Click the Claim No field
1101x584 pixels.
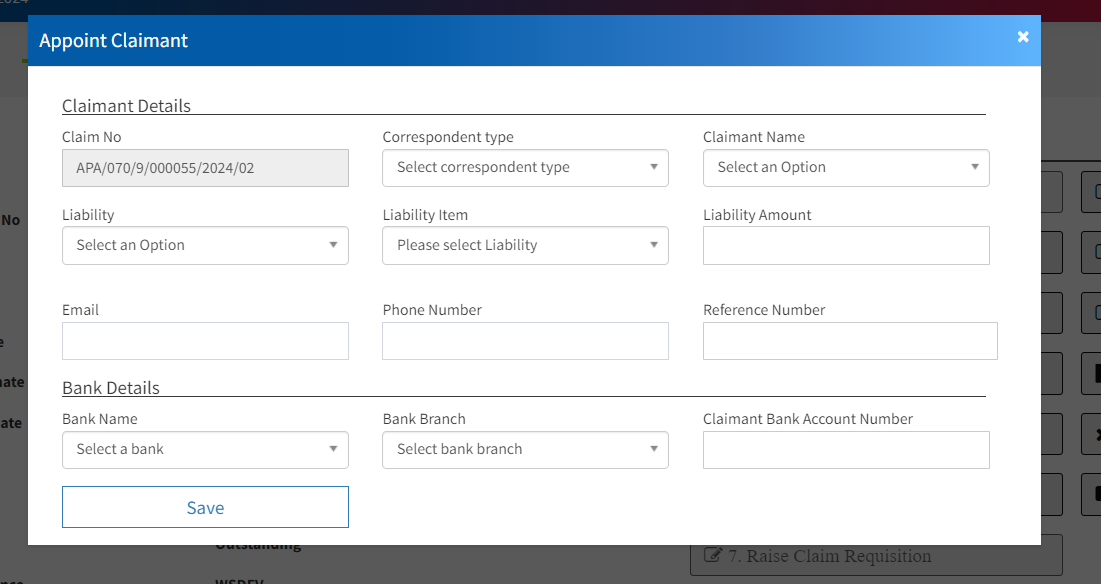pos(205,168)
